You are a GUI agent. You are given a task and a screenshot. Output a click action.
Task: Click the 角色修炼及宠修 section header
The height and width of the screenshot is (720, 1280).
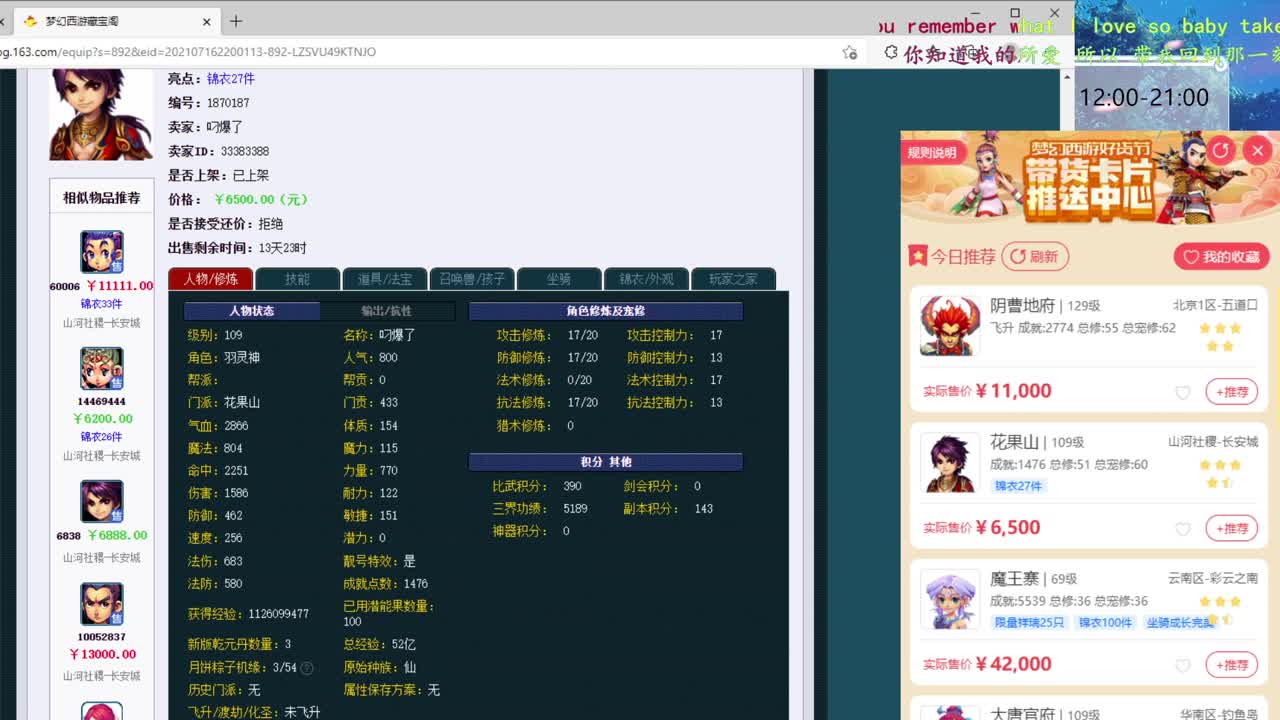click(x=605, y=311)
